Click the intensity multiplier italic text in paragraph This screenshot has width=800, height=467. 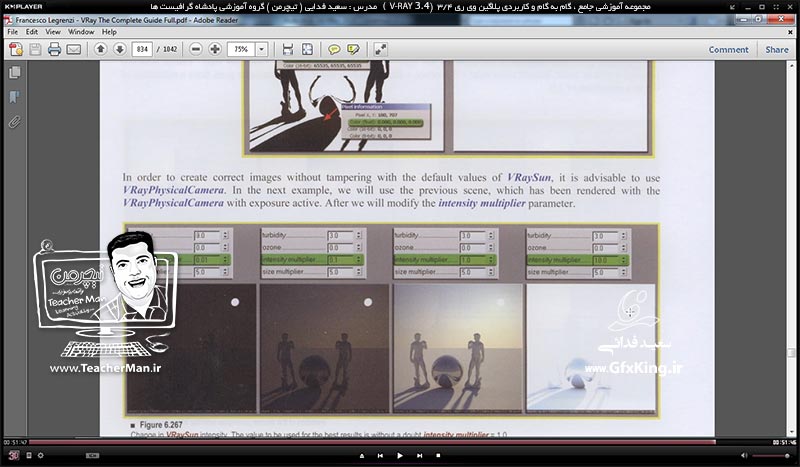(x=482, y=203)
